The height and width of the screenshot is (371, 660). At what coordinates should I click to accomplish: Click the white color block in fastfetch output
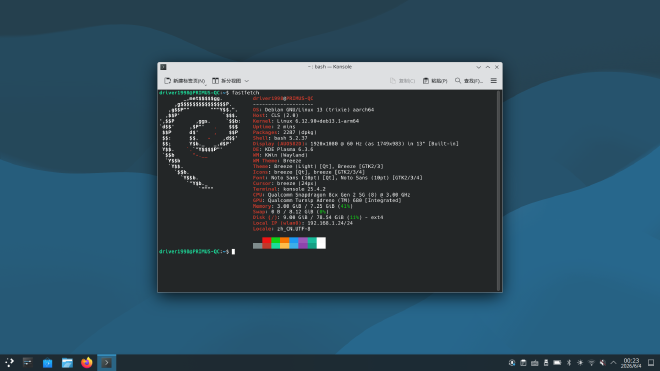[321, 243]
